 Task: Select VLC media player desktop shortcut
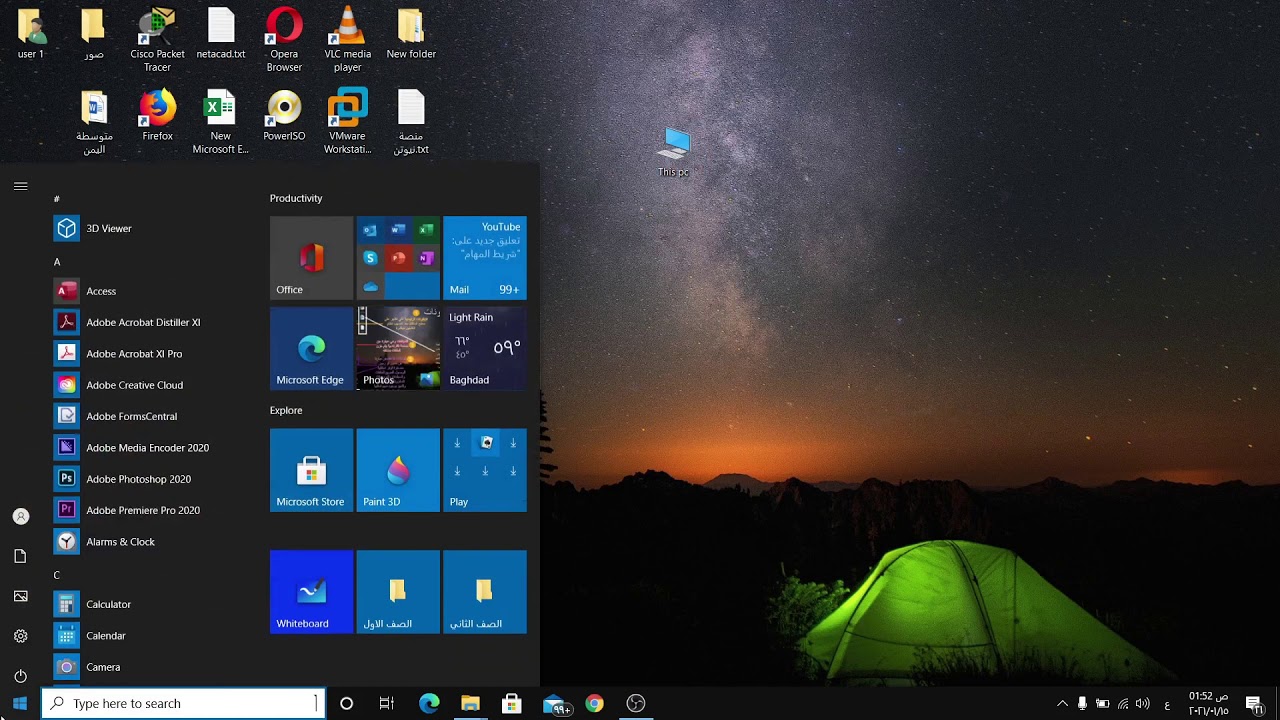(347, 40)
